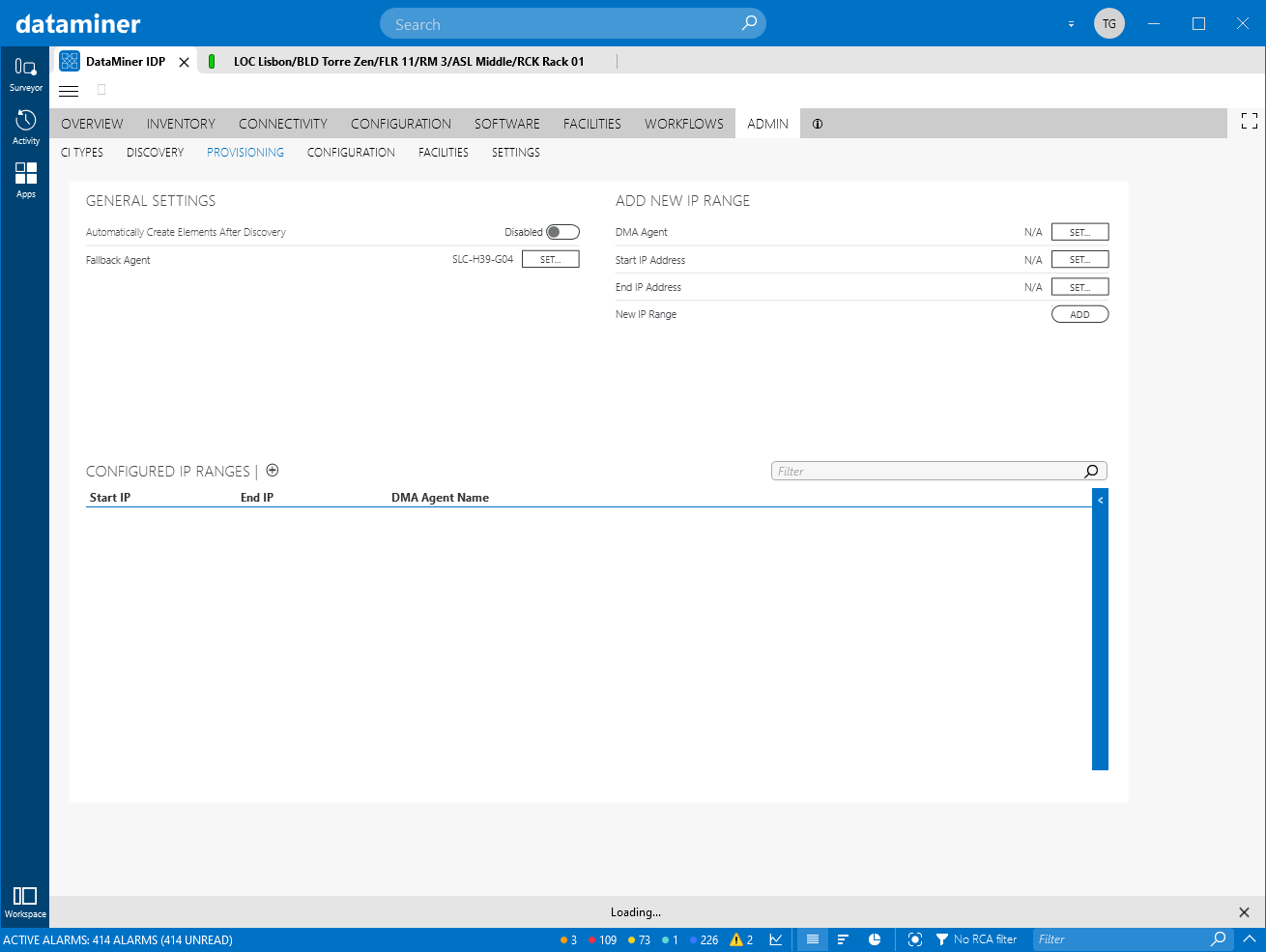Screen dimensions: 1266x952
Task: Click the configured IP ranges Filter field
Action: tap(939, 472)
